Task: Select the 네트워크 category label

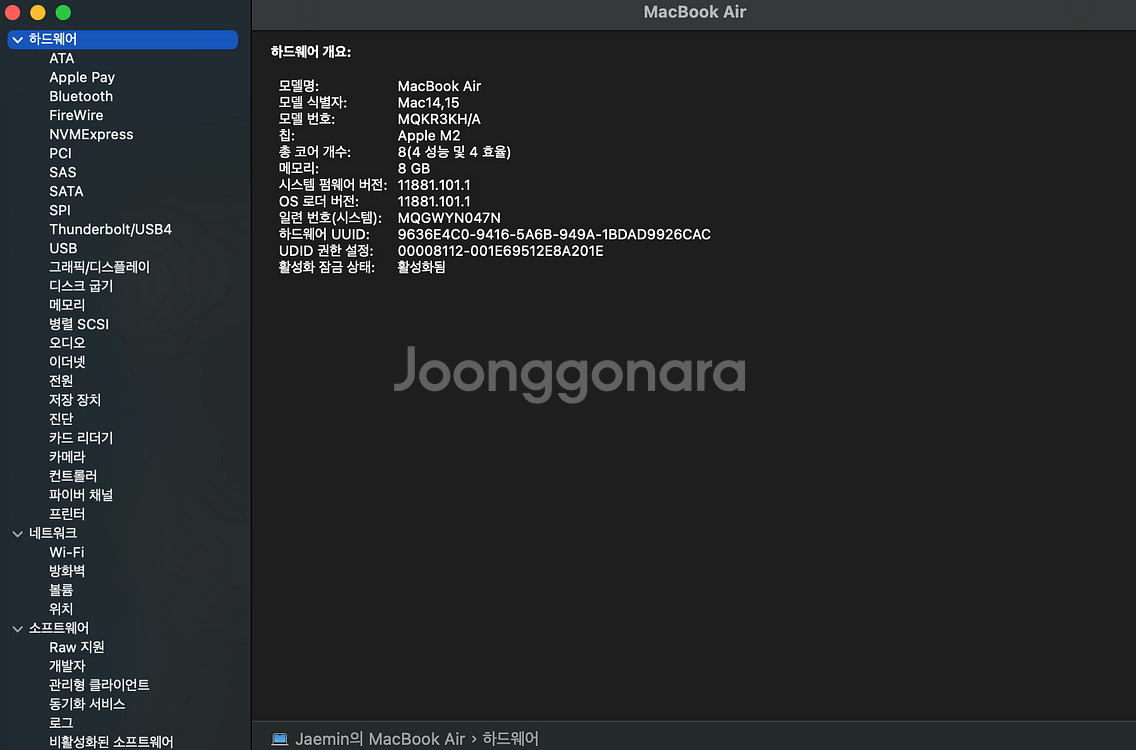Action: click(x=53, y=533)
